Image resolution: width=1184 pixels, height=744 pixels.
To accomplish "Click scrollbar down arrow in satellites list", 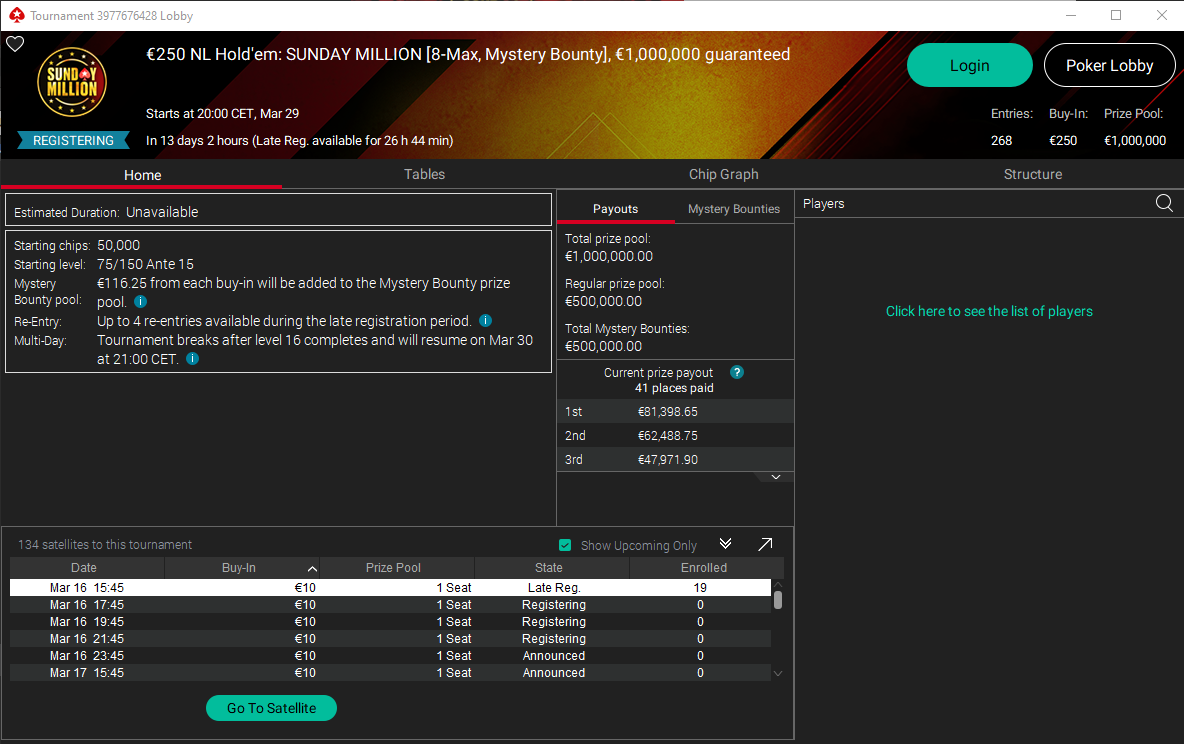I will coord(778,673).
